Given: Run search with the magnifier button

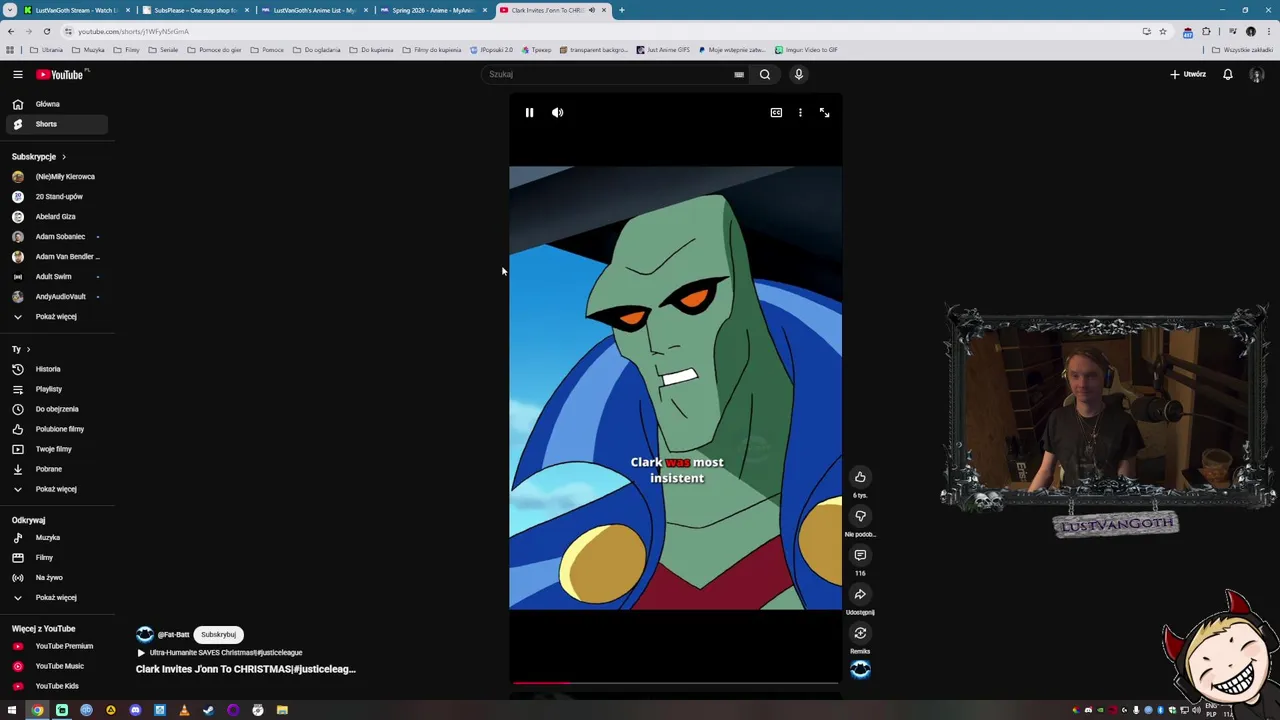Looking at the screenshot, I should point(765,74).
